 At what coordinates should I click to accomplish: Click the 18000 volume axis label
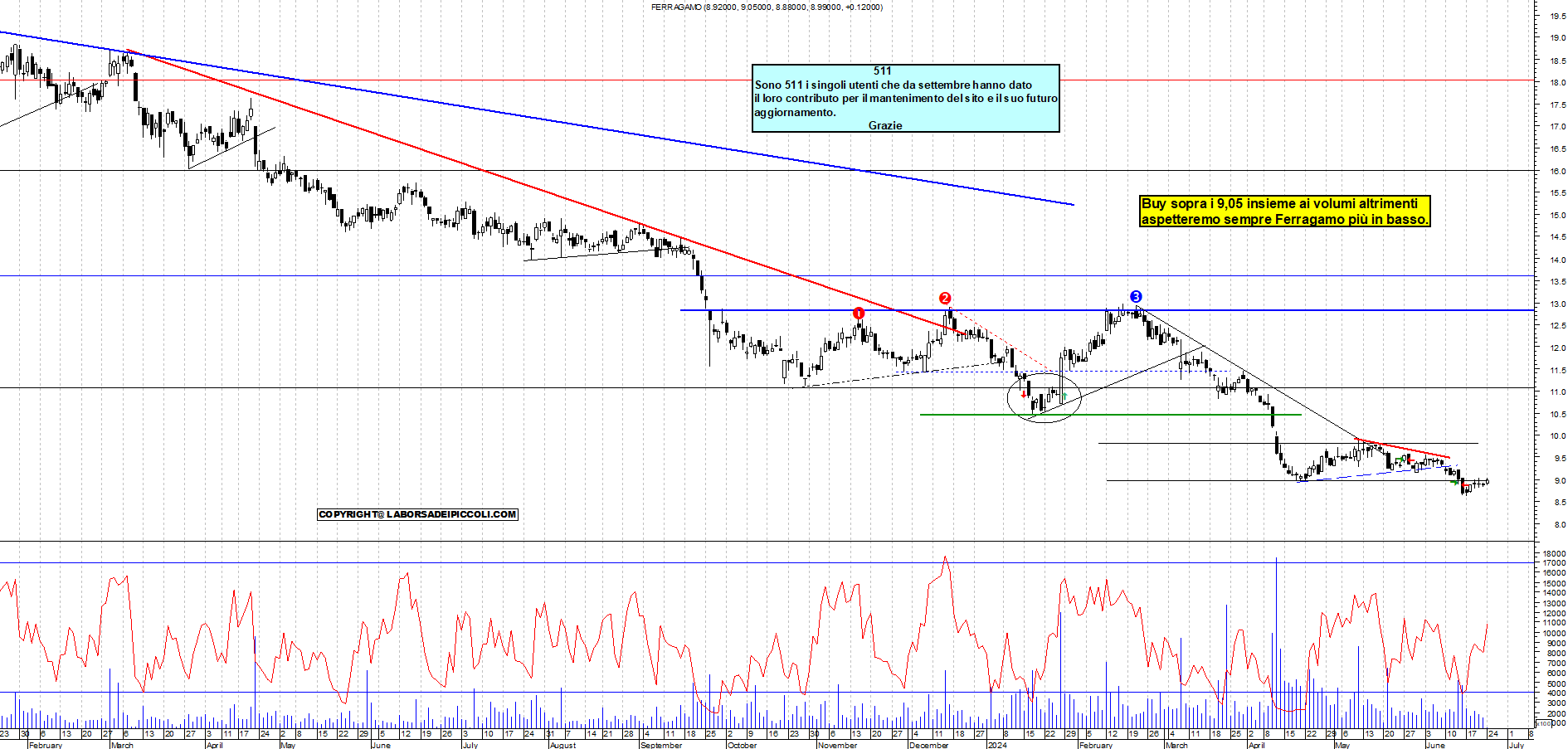click(x=1554, y=554)
